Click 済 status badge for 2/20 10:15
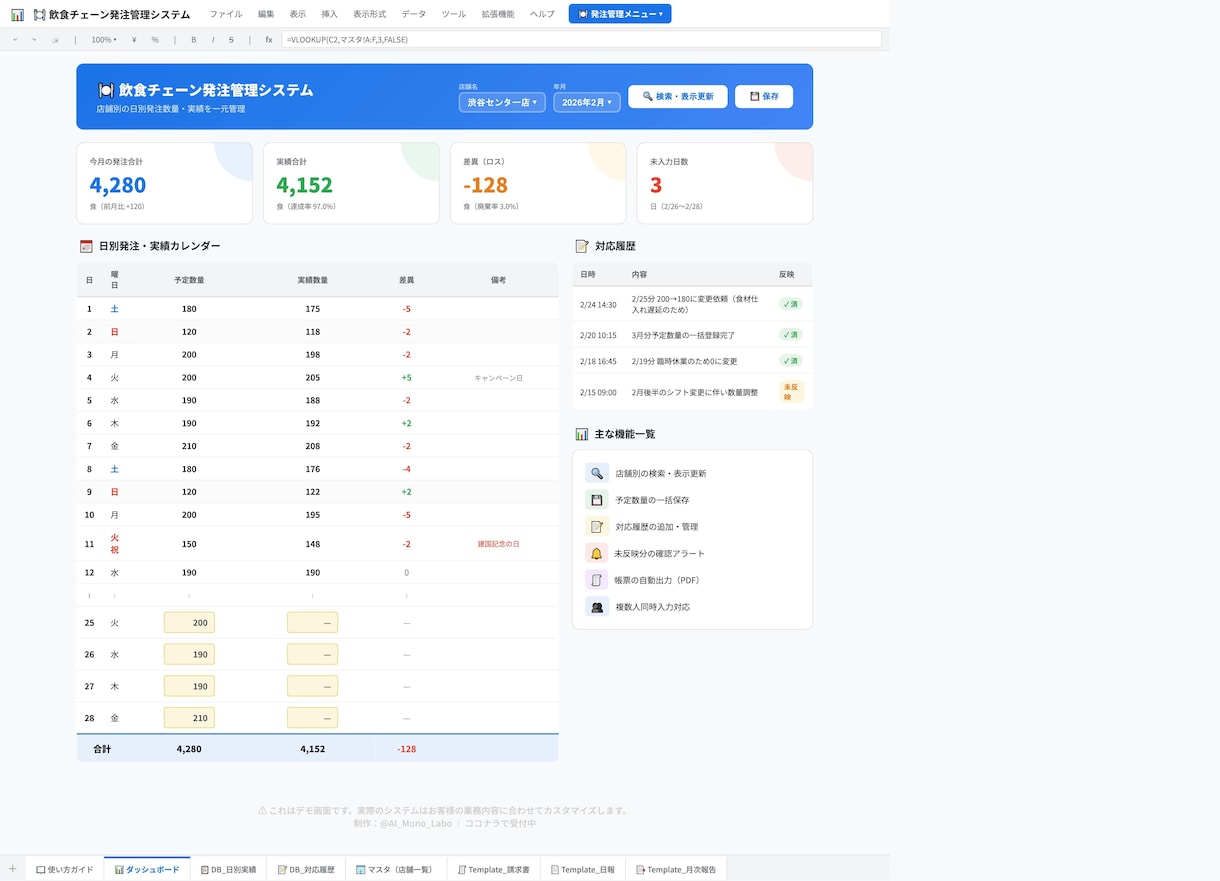1220x881 pixels. click(x=791, y=335)
